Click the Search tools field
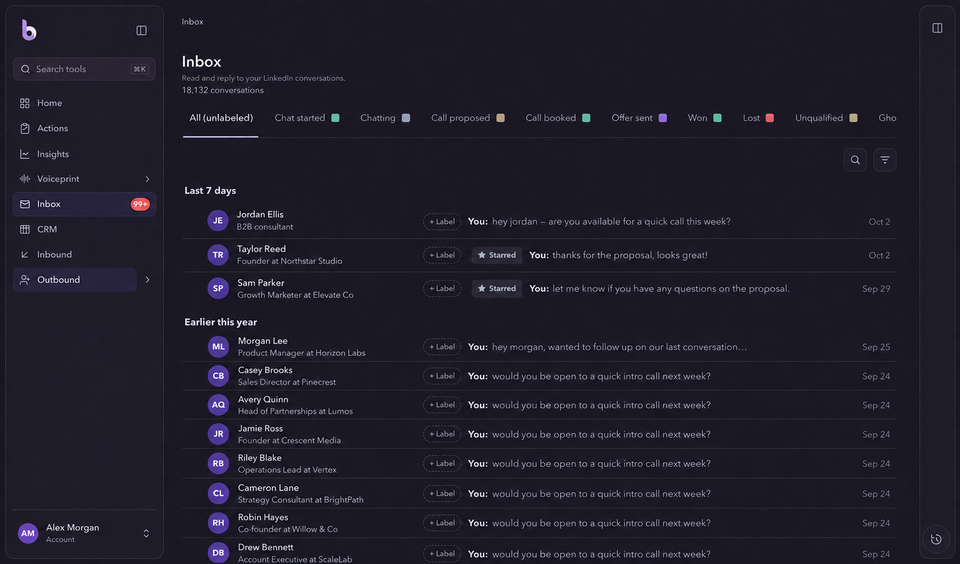This screenshot has height=564, width=960. click(x=84, y=69)
